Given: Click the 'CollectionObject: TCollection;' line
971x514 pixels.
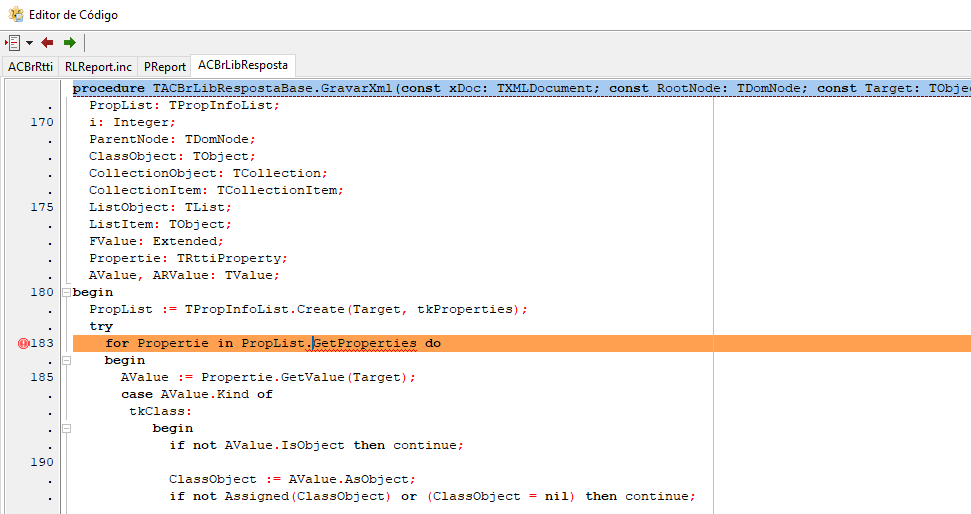Looking at the screenshot, I should (208, 173).
